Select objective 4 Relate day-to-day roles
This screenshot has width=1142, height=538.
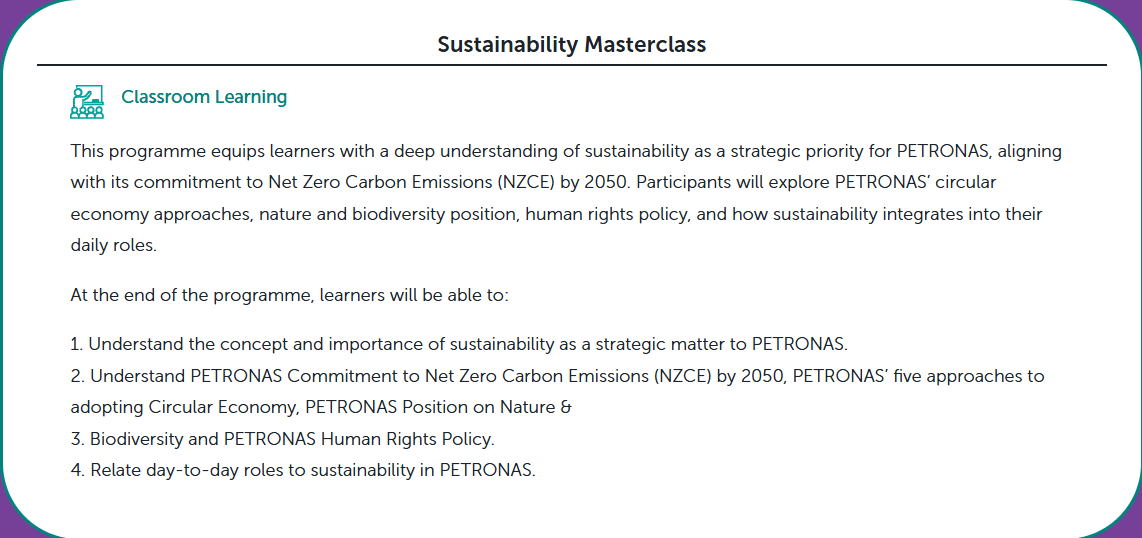303,470
